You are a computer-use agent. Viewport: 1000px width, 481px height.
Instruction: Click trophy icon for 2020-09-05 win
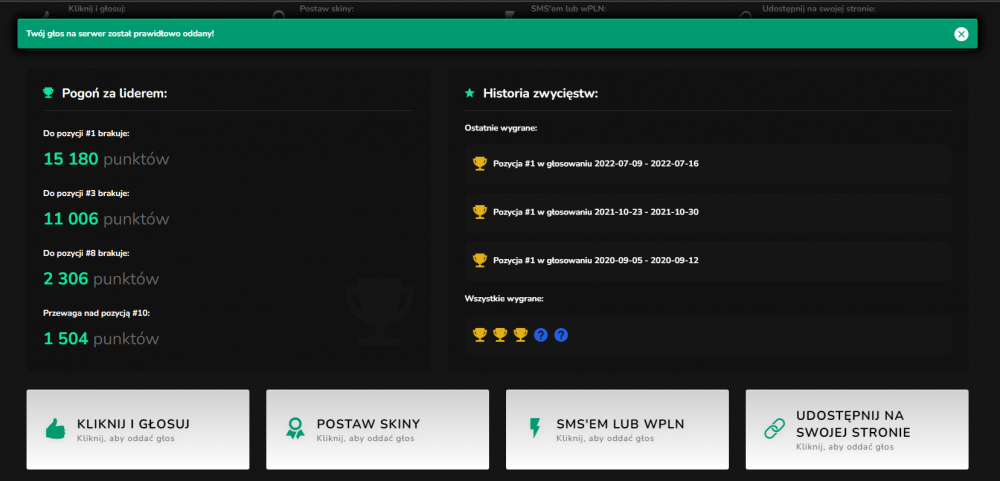[x=480, y=260]
